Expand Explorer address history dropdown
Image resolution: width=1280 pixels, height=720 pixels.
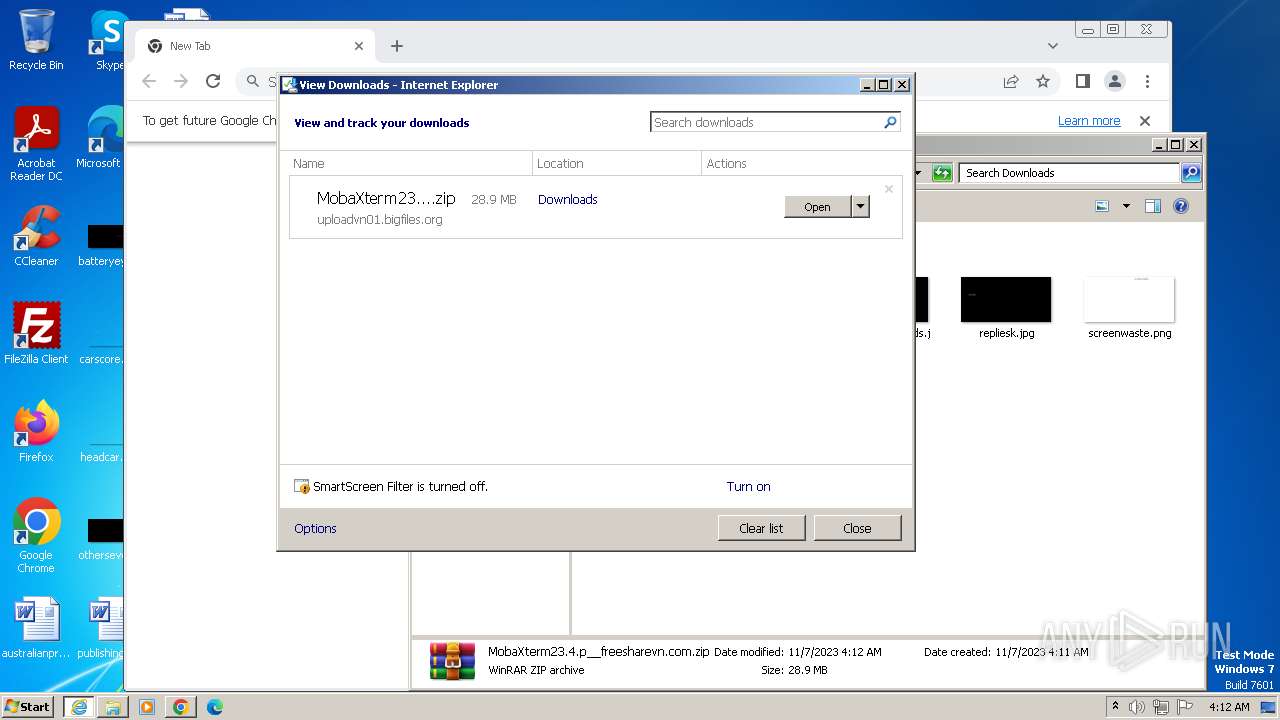coord(918,173)
